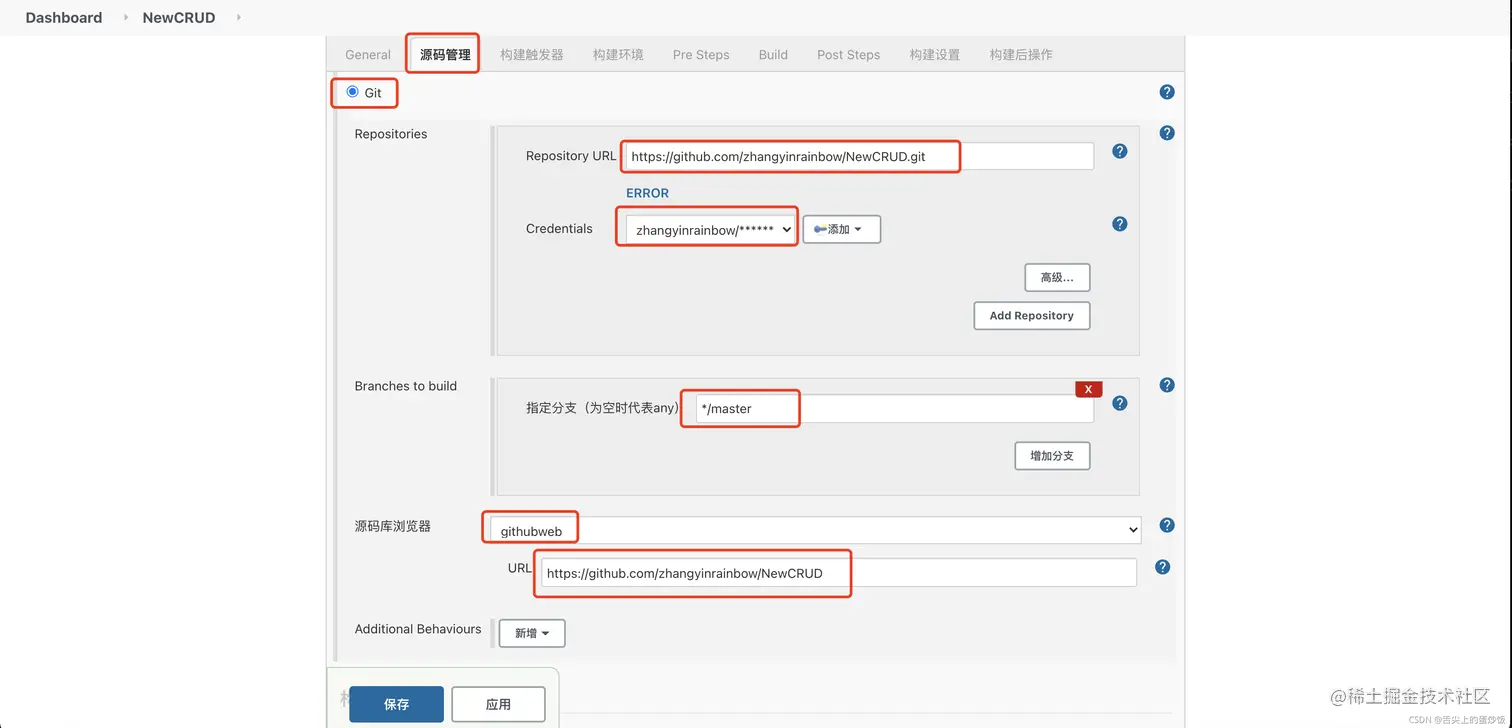Open help icon beside Credentials row
1512x728 pixels.
point(1120,224)
